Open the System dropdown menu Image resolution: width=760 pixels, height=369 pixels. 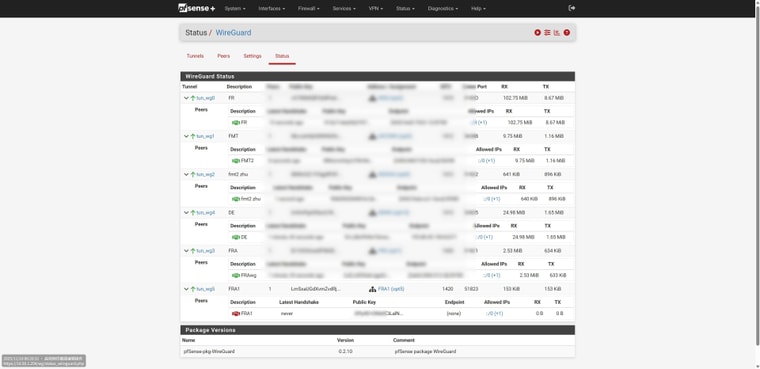[235, 9]
